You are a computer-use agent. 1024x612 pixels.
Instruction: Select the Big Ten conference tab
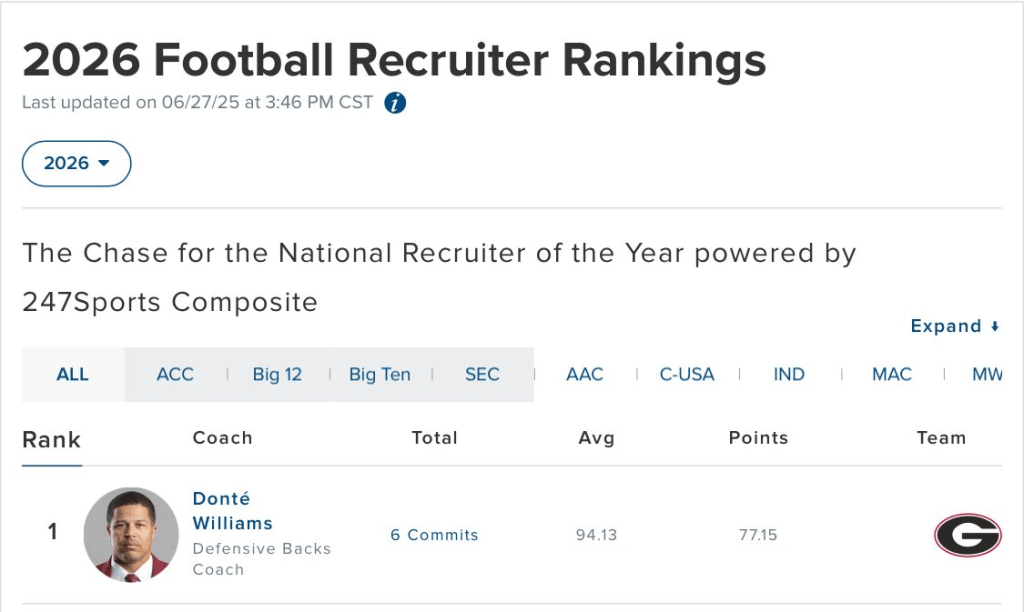379,374
